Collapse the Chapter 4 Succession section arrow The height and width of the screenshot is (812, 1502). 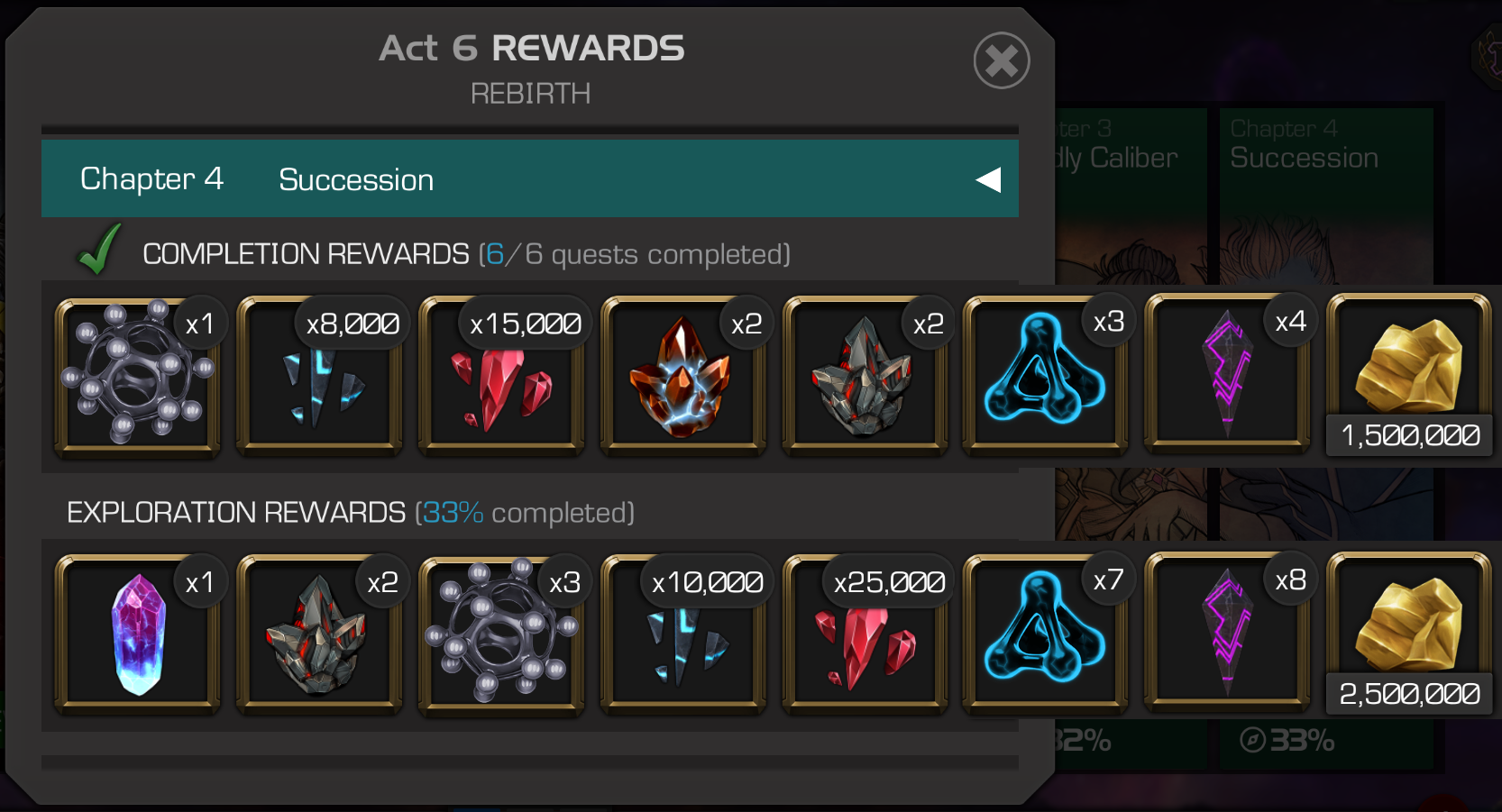coord(988,179)
